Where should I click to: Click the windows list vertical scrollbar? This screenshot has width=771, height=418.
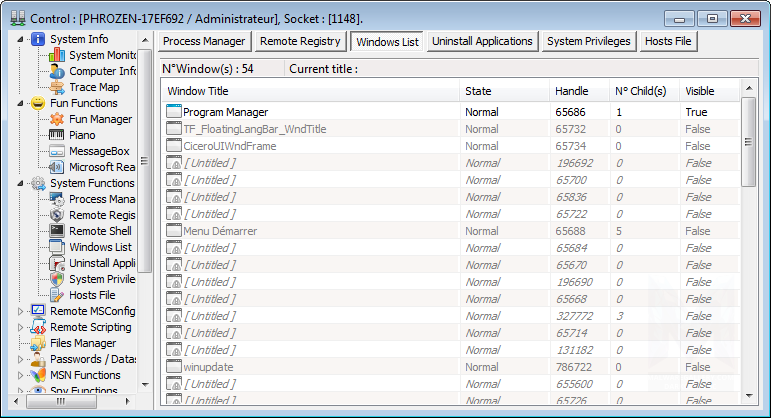(748, 250)
